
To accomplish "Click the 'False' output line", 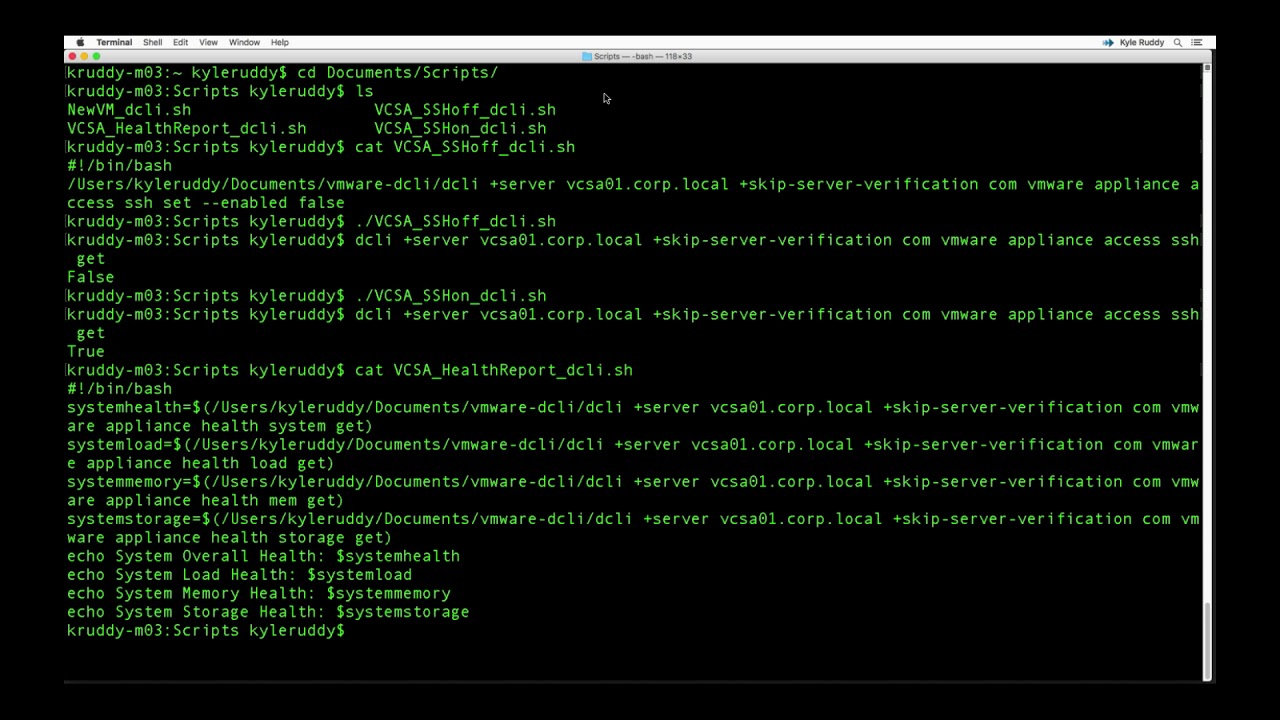I will click(91, 277).
